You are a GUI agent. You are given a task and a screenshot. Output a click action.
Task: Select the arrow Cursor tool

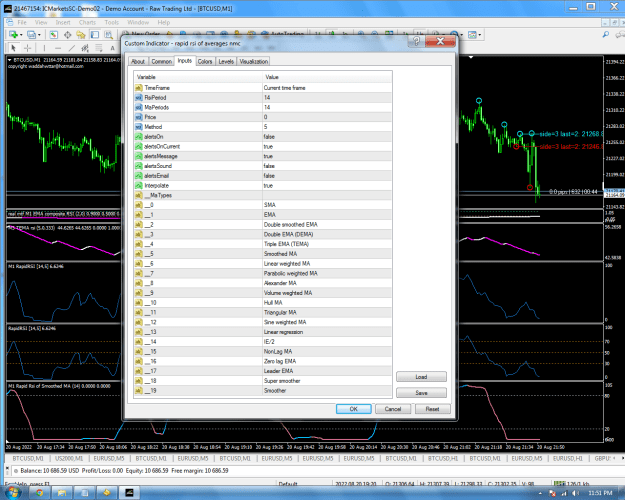(x=13, y=48)
